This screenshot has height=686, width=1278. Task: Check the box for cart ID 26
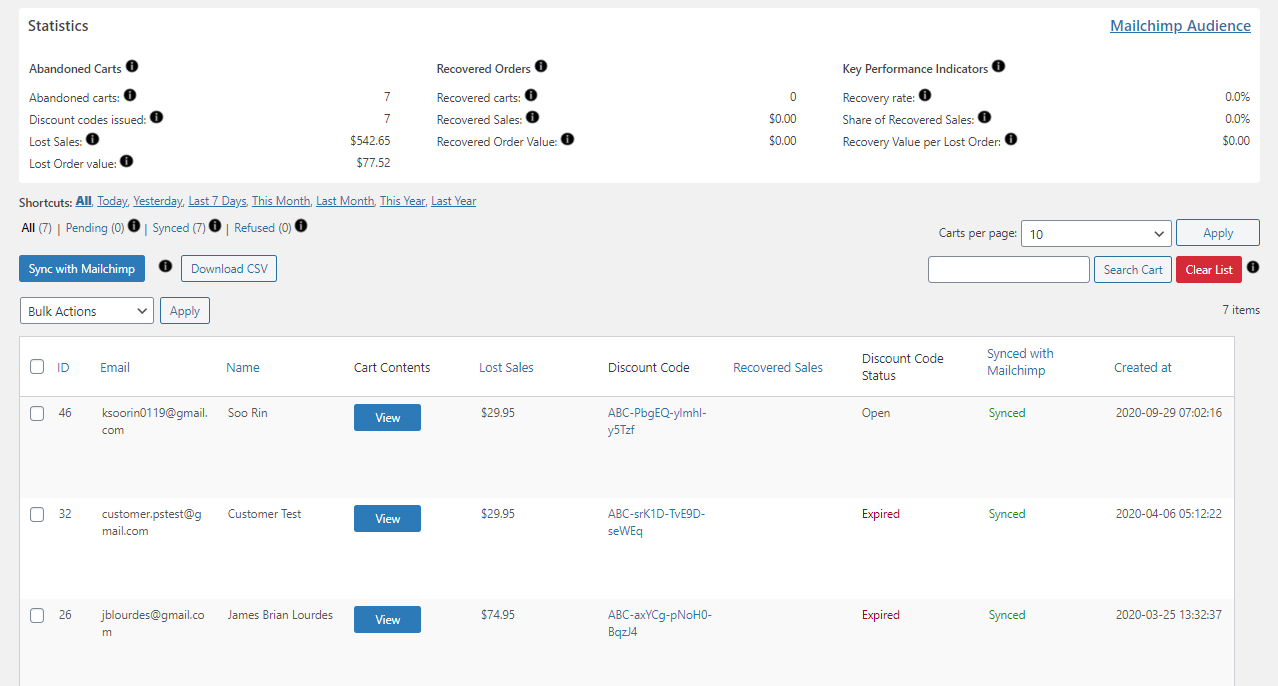[x=37, y=615]
